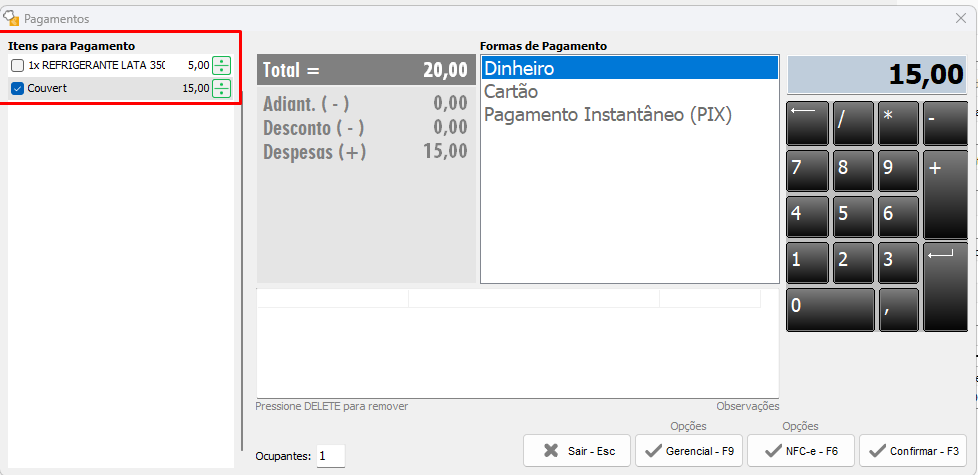The height and width of the screenshot is (475, 978).
Task: Click the divide key on keypad
Action: pyautogui.click(x=853, y=124)
